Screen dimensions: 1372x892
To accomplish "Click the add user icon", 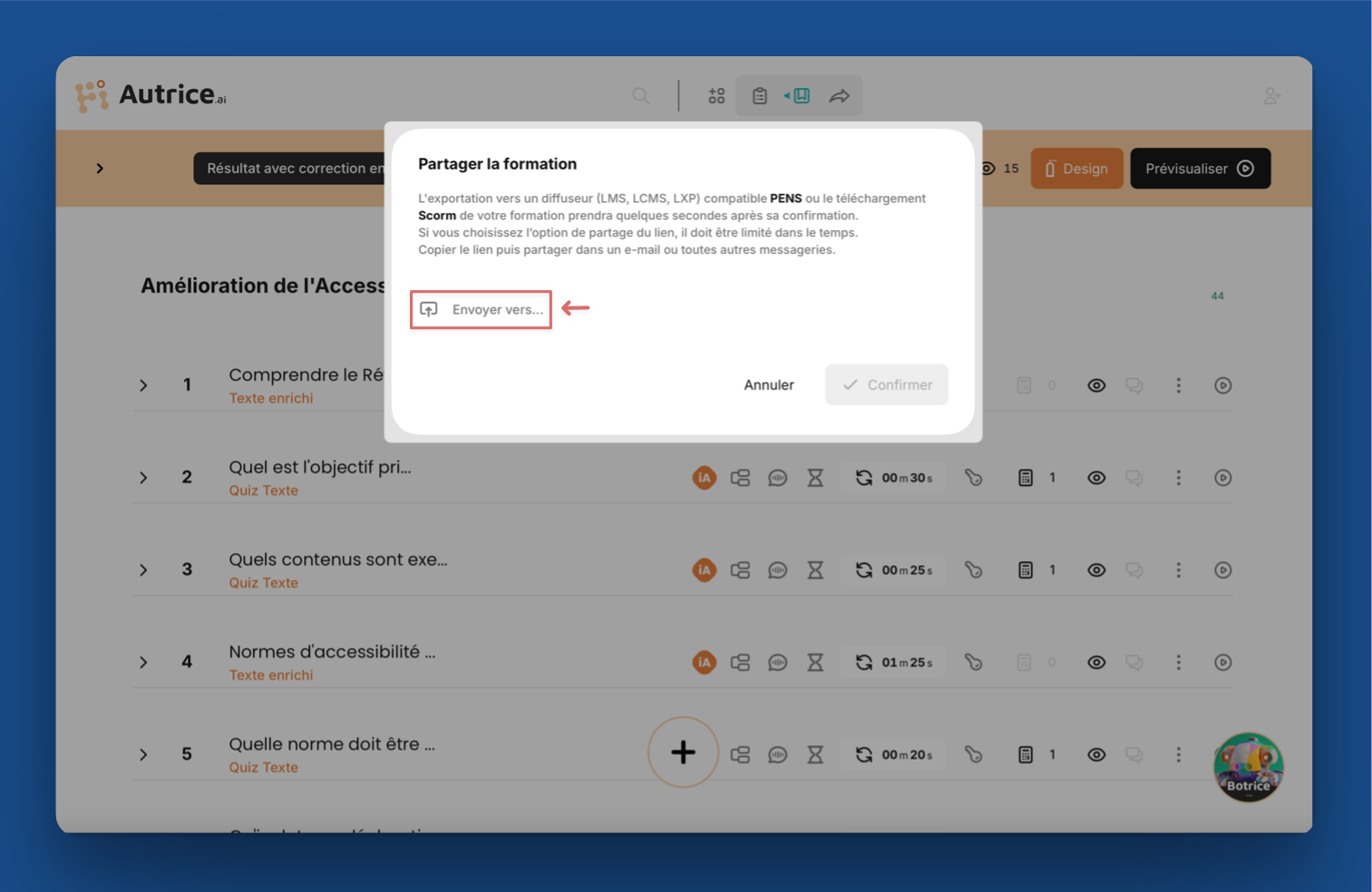I will tap(1271, 96).
